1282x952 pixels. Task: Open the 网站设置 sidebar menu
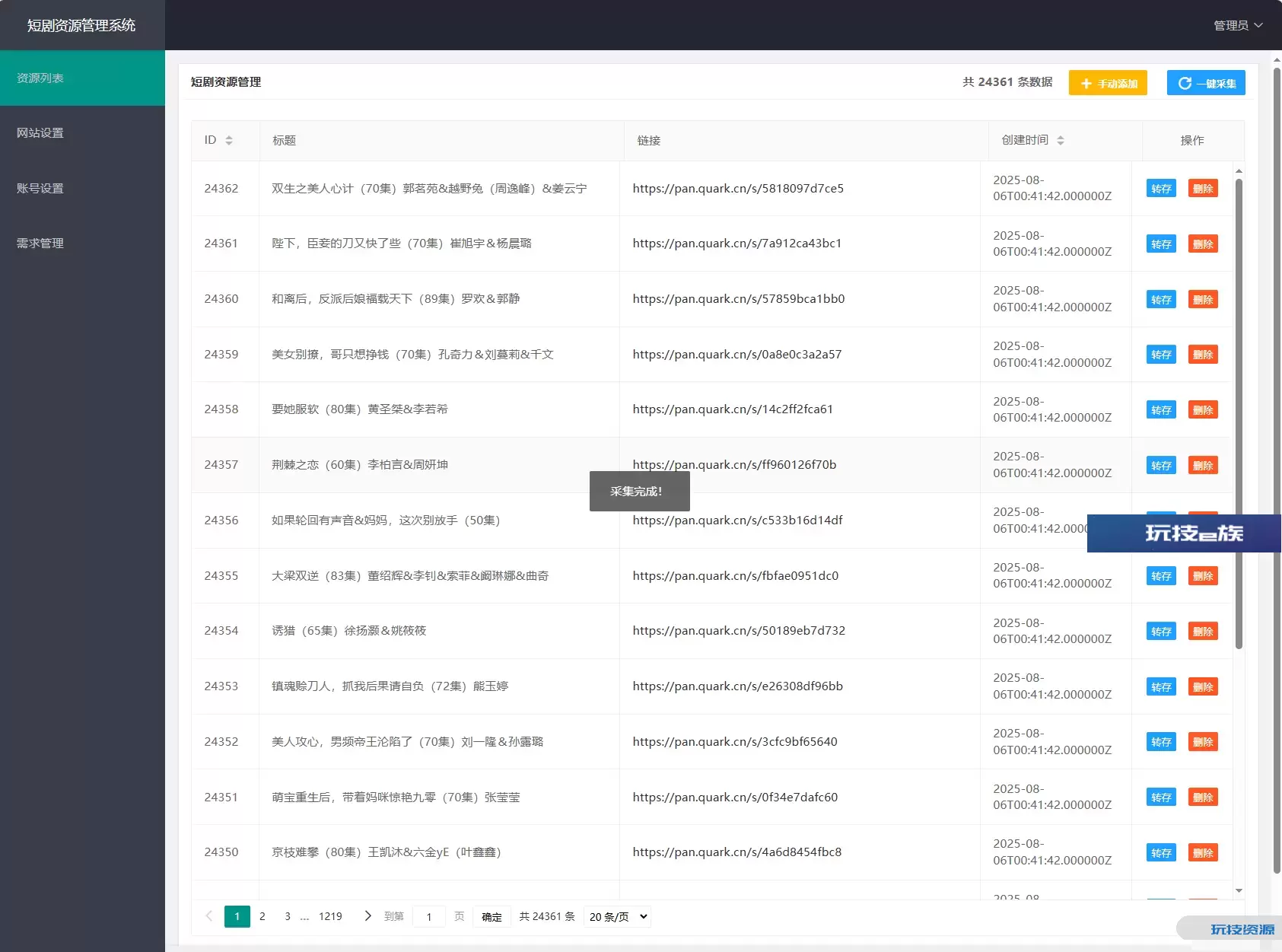(x=82, y=133)
